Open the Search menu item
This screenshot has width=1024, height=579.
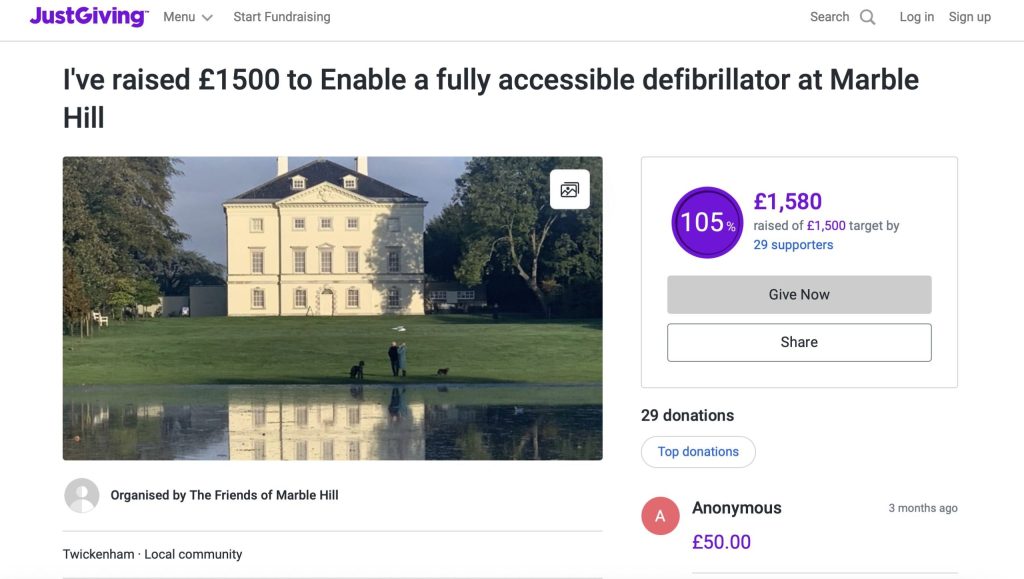coord(829,17)
